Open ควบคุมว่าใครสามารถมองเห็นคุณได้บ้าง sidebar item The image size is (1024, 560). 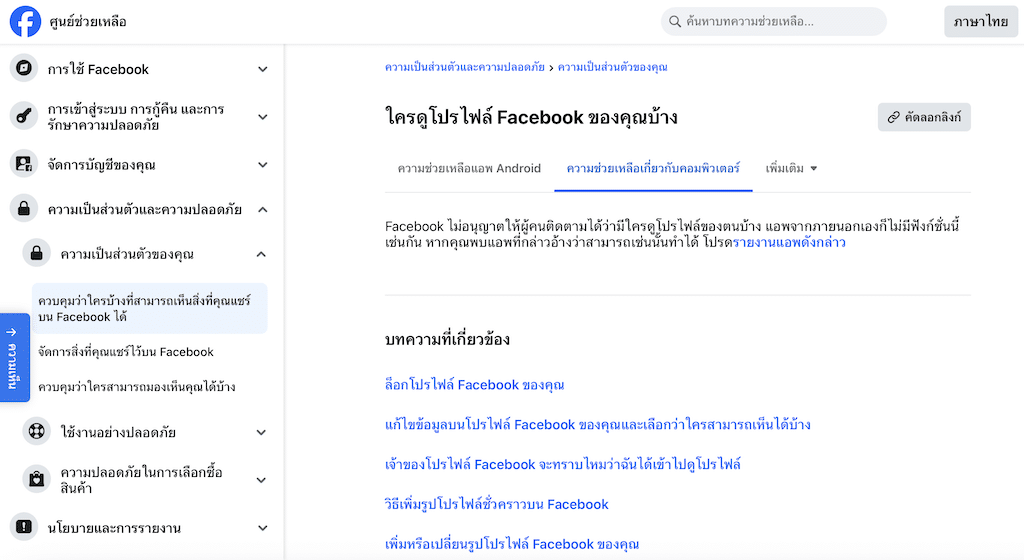click(136, 386)
